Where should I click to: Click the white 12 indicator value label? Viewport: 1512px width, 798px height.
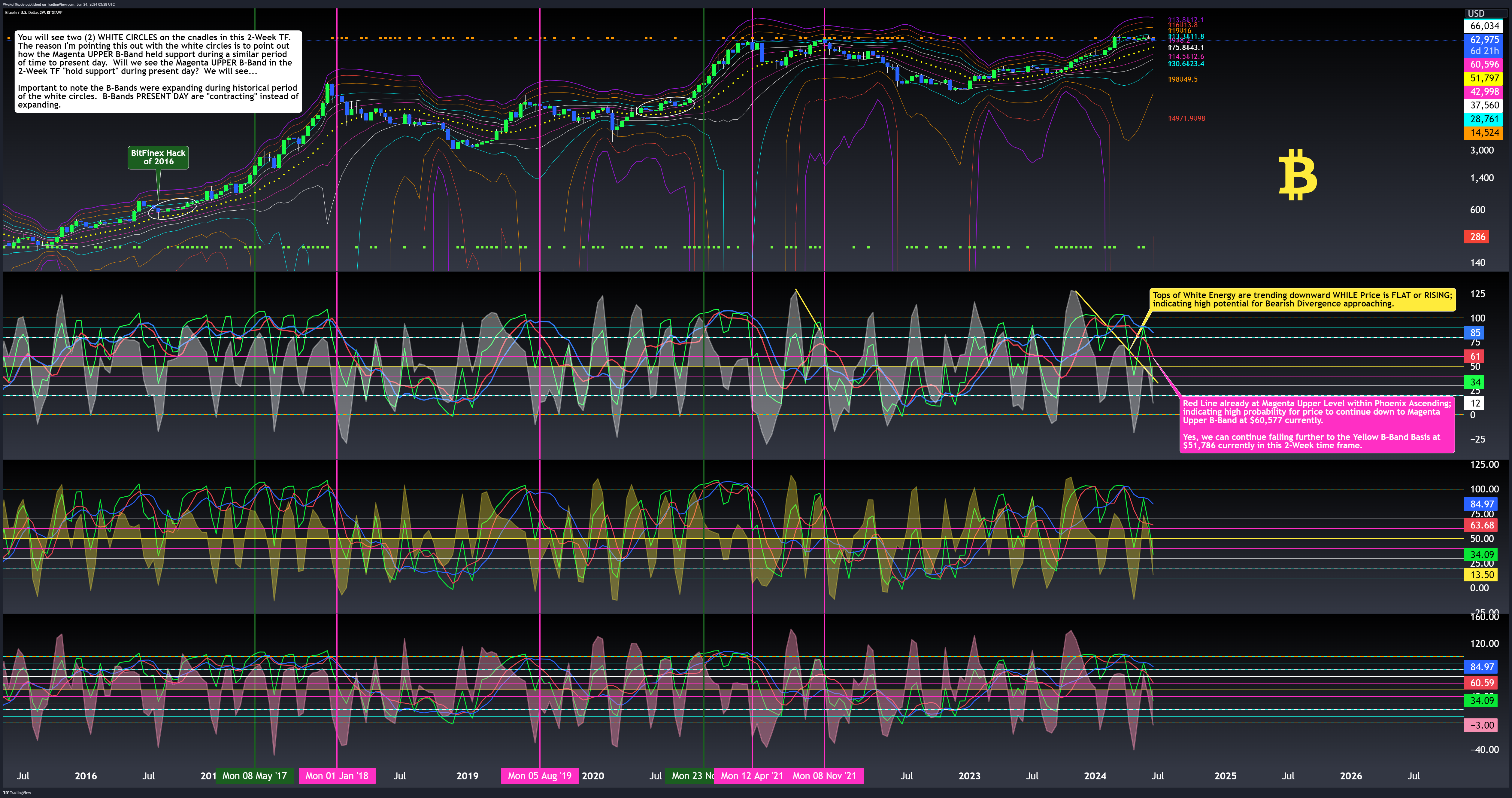1475,404
